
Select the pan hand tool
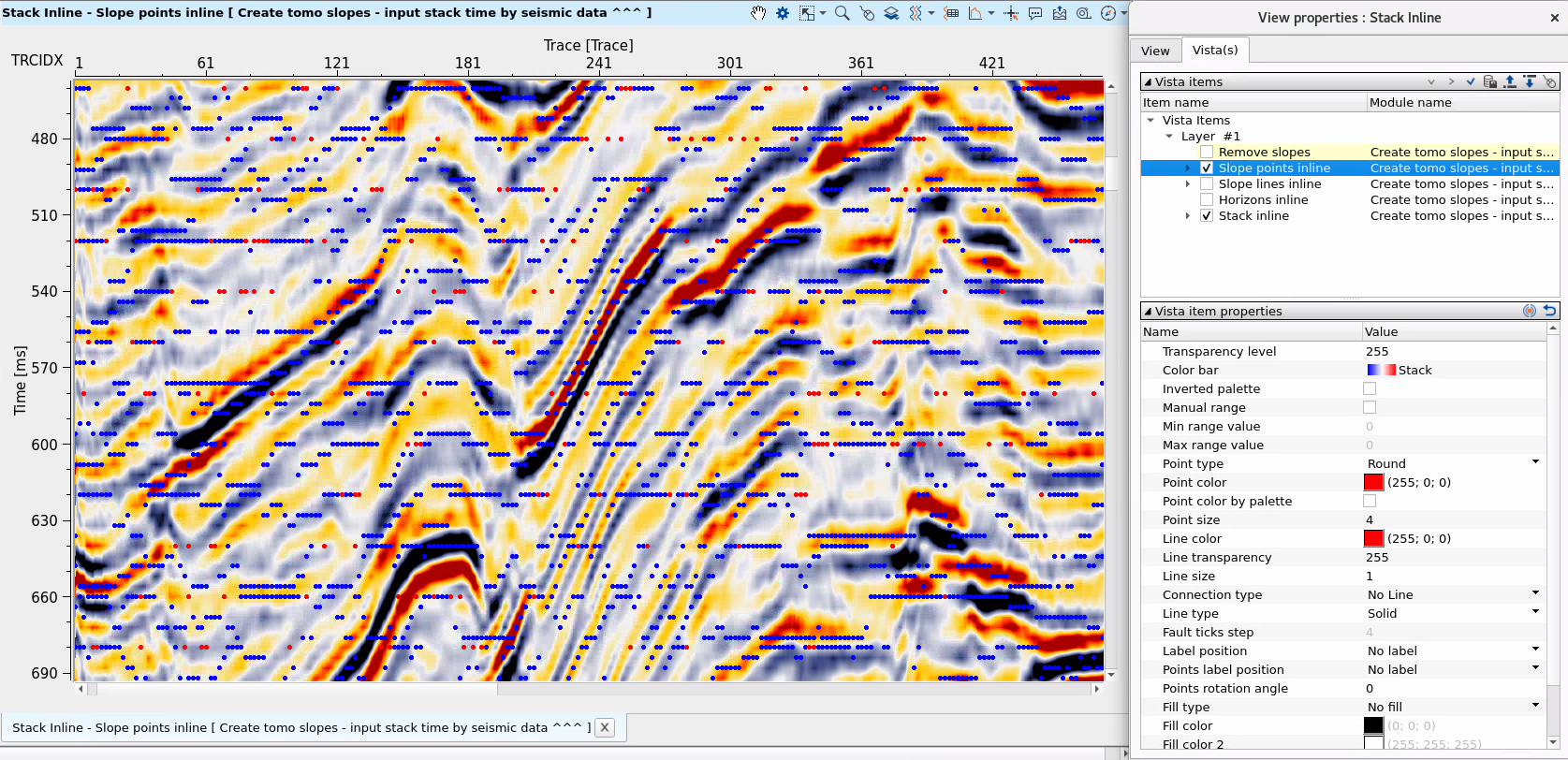tap(758, 13)
